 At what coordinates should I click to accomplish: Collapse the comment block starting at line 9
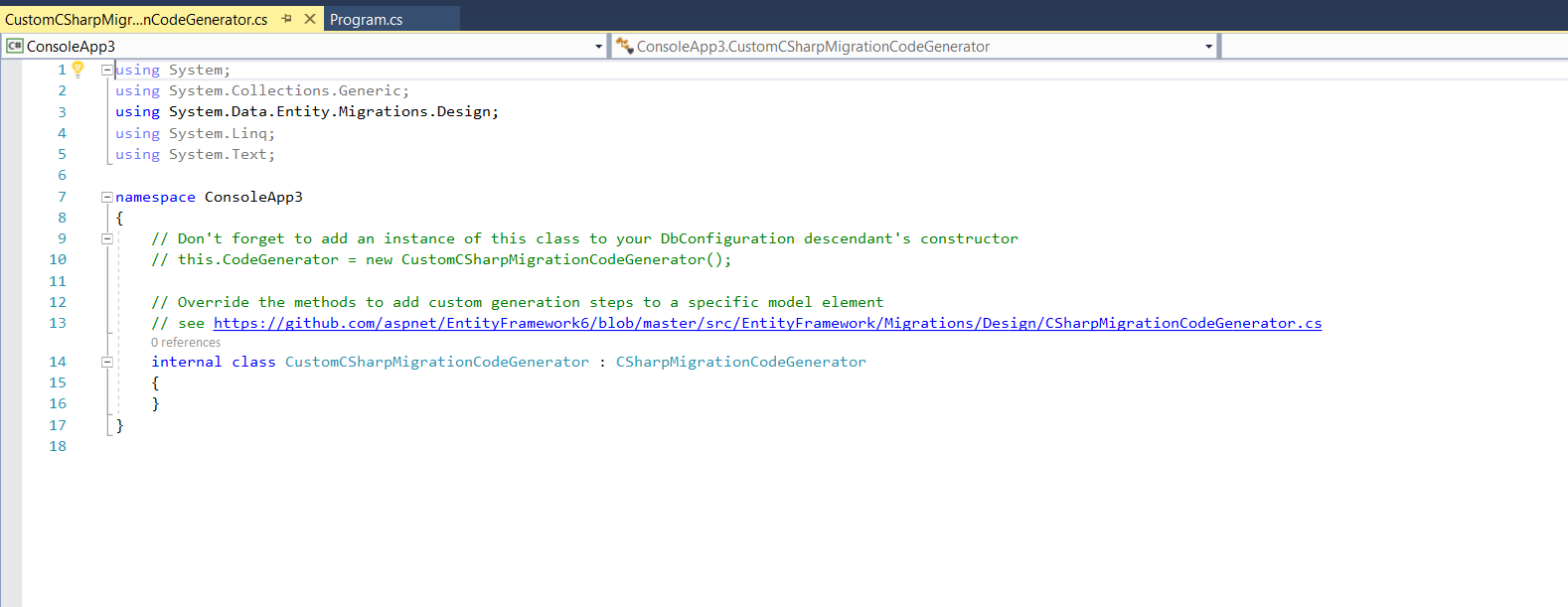point(106,238)
